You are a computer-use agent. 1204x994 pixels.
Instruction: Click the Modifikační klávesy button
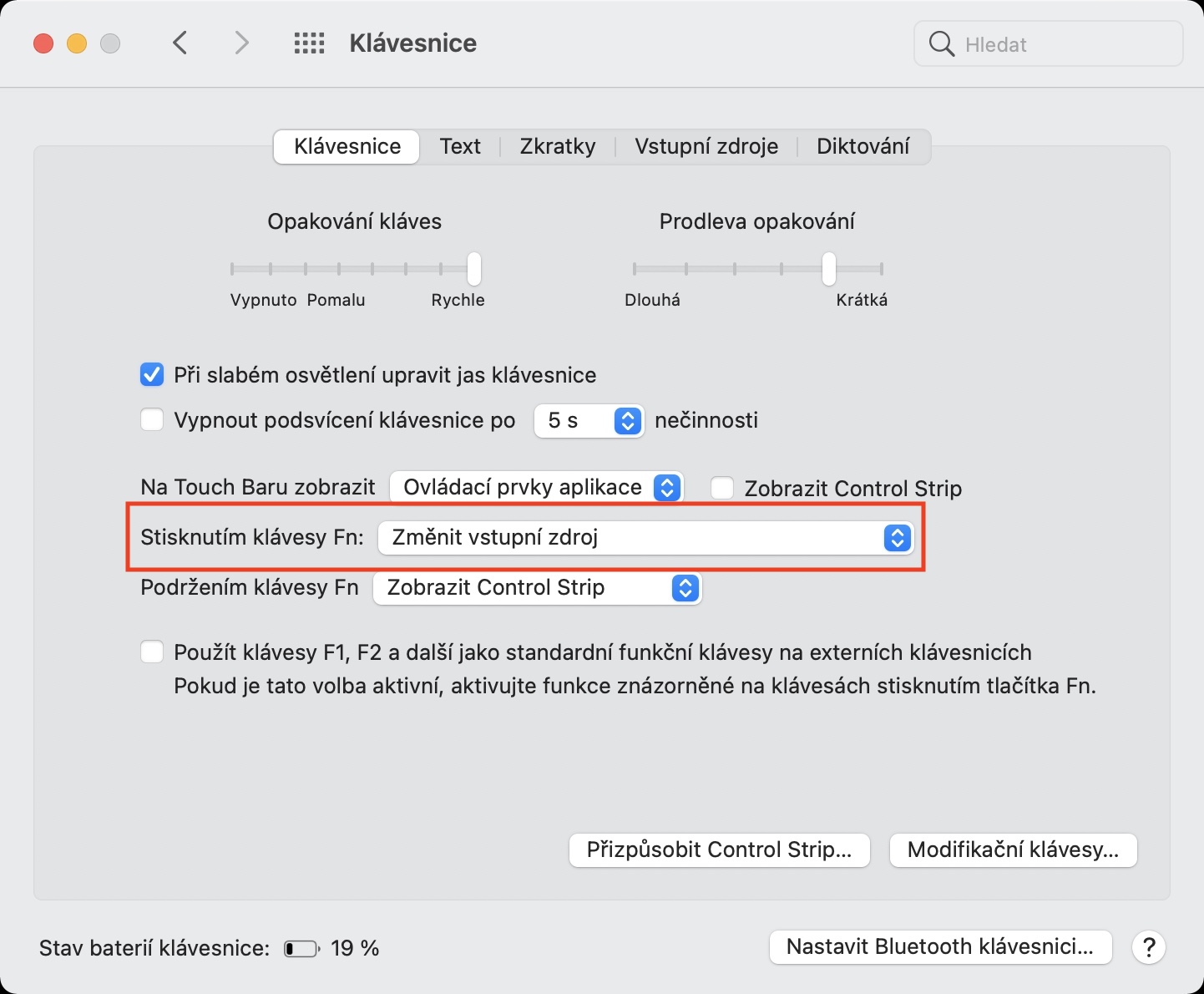(x=1013, y=850)
